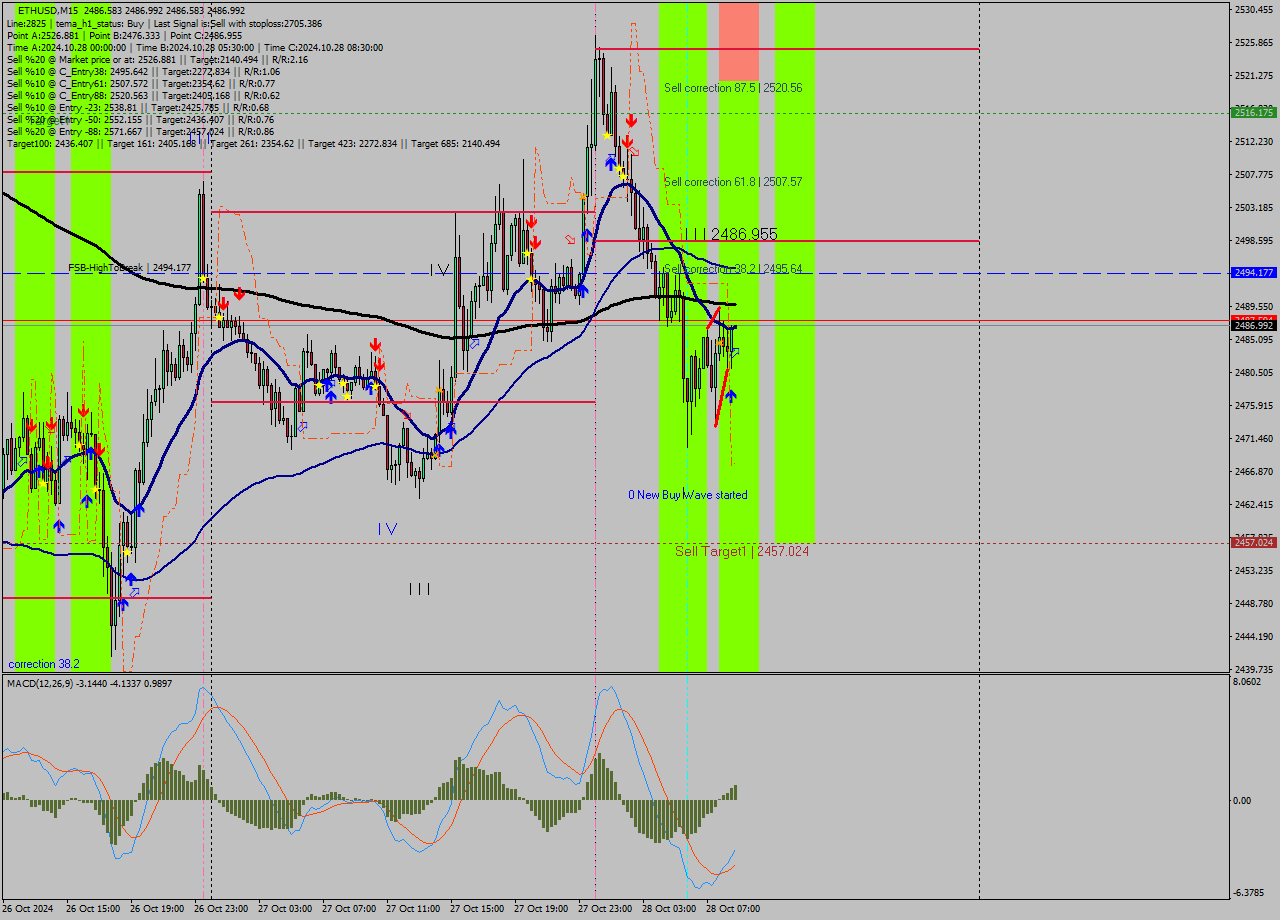Click the '27 Oct 03:00' time axis label
Image resolution: width=1280 pixels, height=920 pixels.
285,909
